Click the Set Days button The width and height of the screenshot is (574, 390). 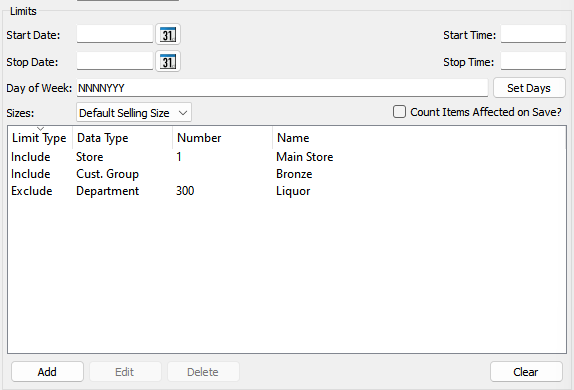(x=529, y=88)
